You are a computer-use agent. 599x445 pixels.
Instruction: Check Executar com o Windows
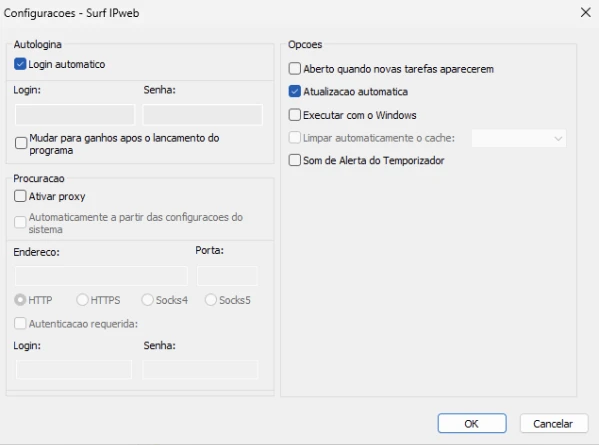[x=295, y=115]
